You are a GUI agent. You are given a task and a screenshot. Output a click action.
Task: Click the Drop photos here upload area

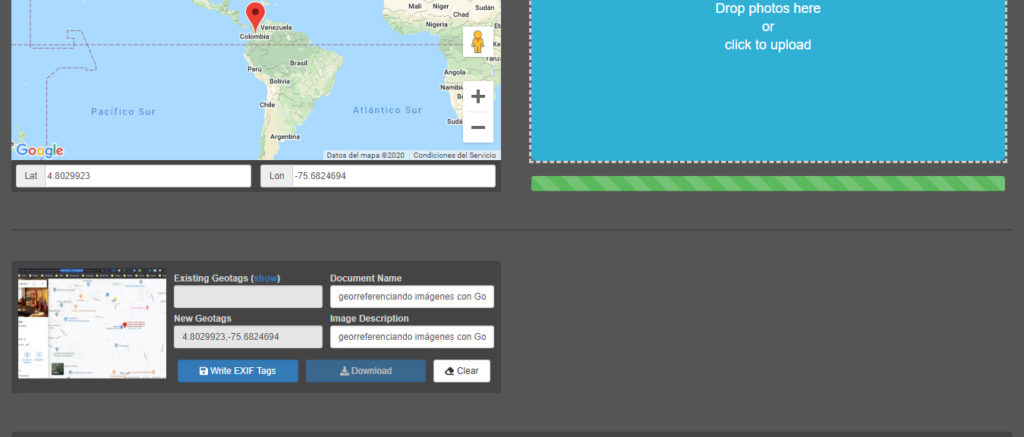click(768, 80)
